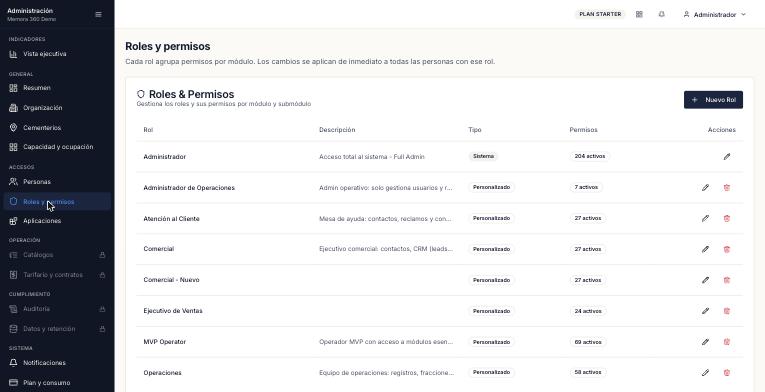Click the Permisos column header

(584, 130)
